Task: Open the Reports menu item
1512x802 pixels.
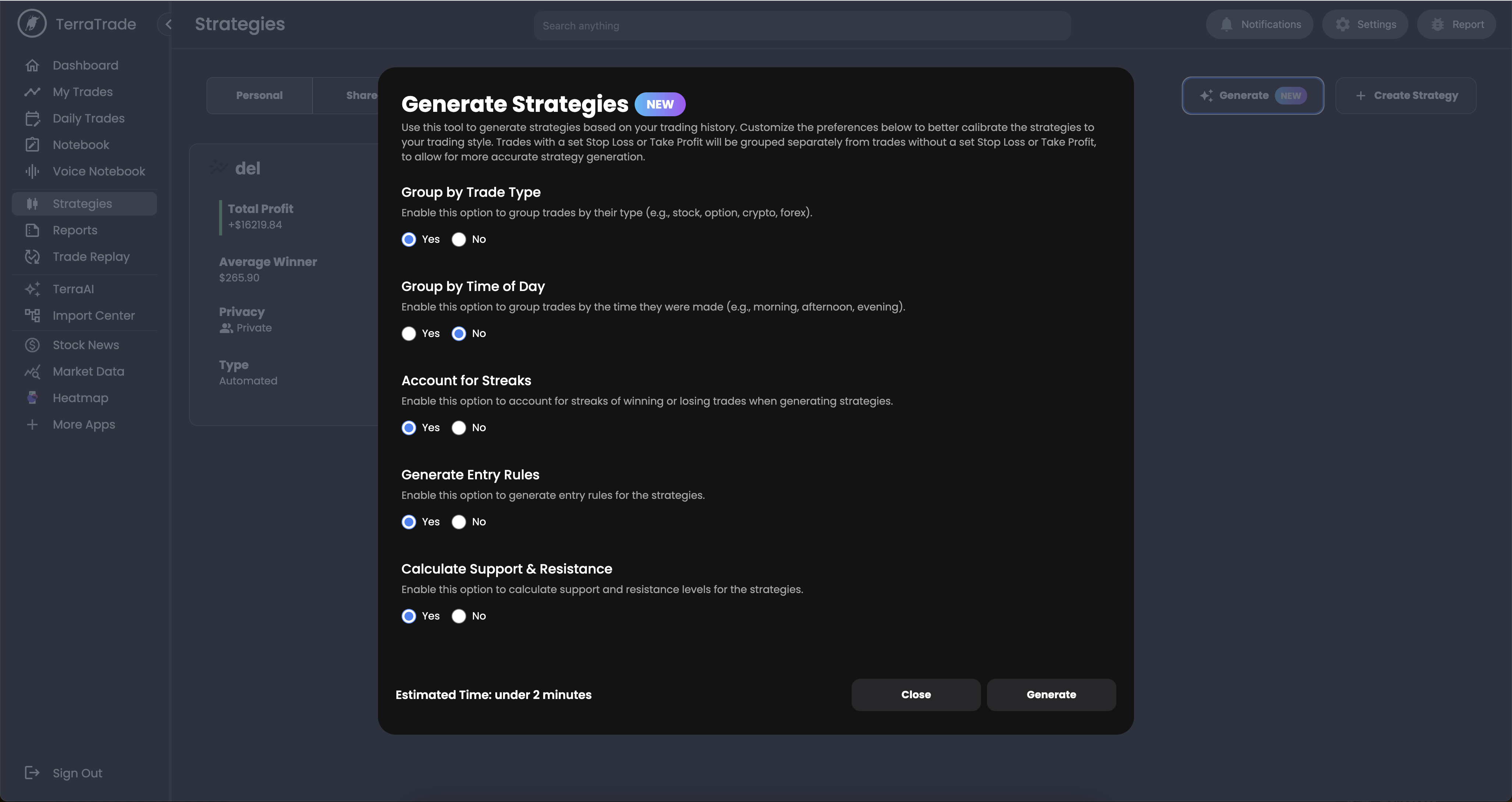Action: 75,231
